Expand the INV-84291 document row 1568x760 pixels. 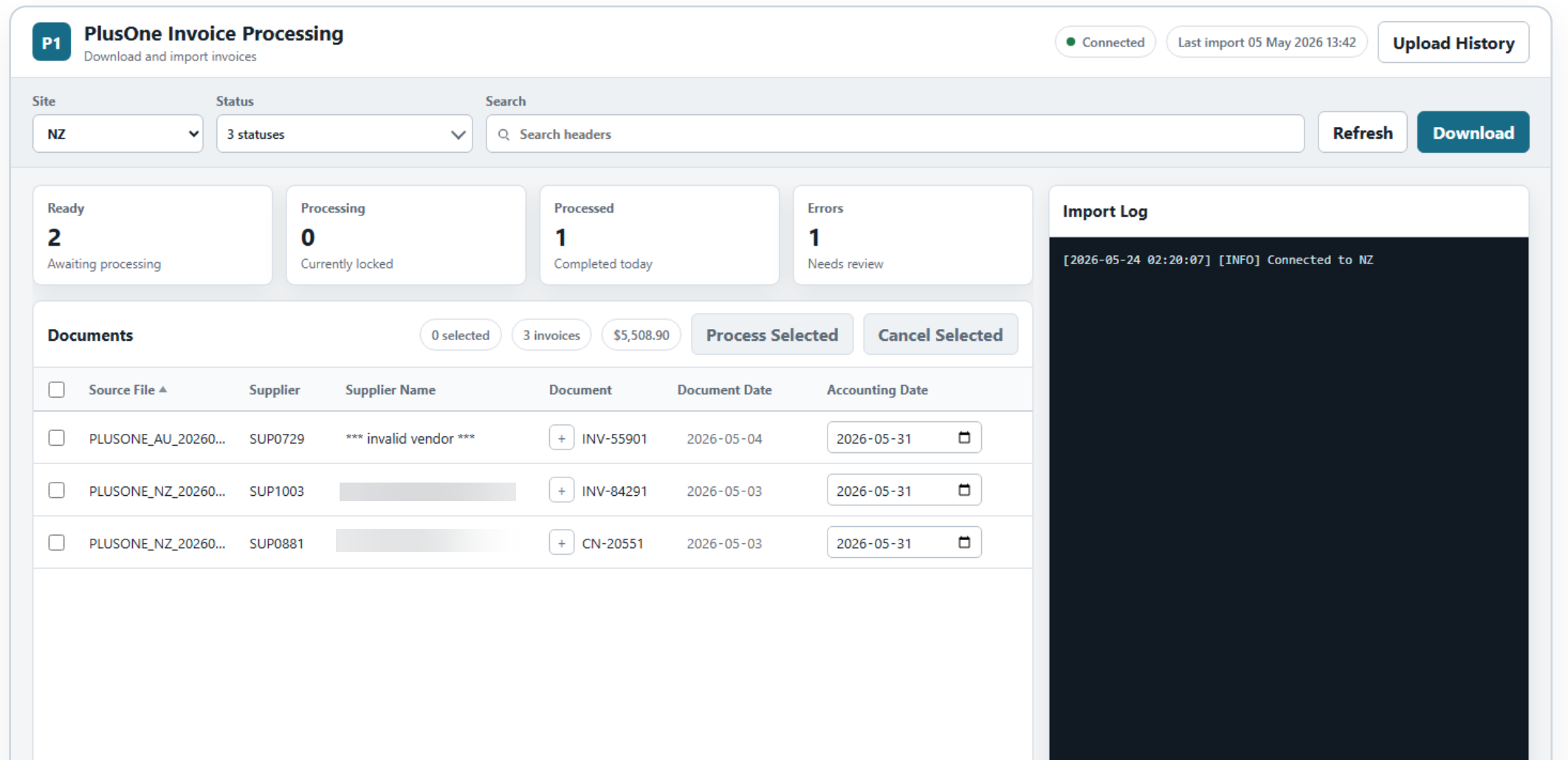pyautogui.click(x=562, y=490)
